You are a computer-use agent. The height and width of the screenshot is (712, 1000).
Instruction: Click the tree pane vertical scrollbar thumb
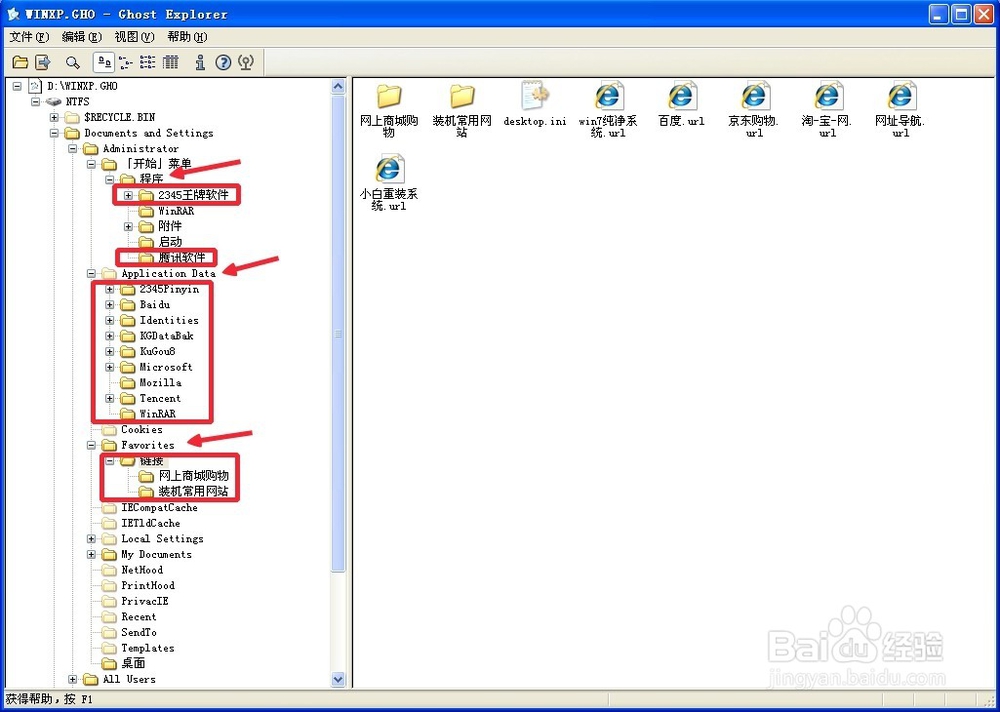339,334
